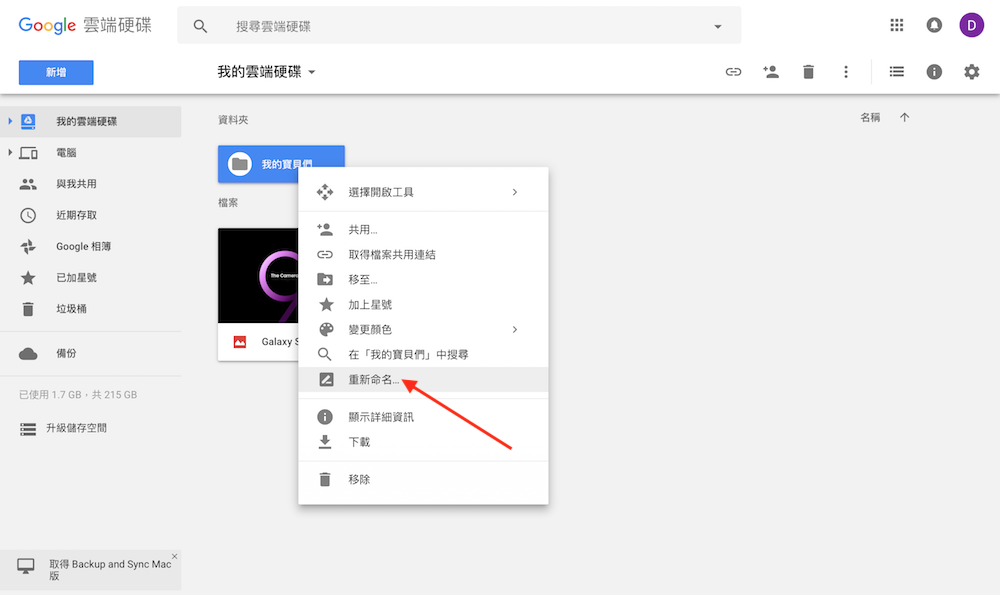The width and height of the screenshot is (1000, 595).
Task: Click the 新增 button
Action: [55, 72]
